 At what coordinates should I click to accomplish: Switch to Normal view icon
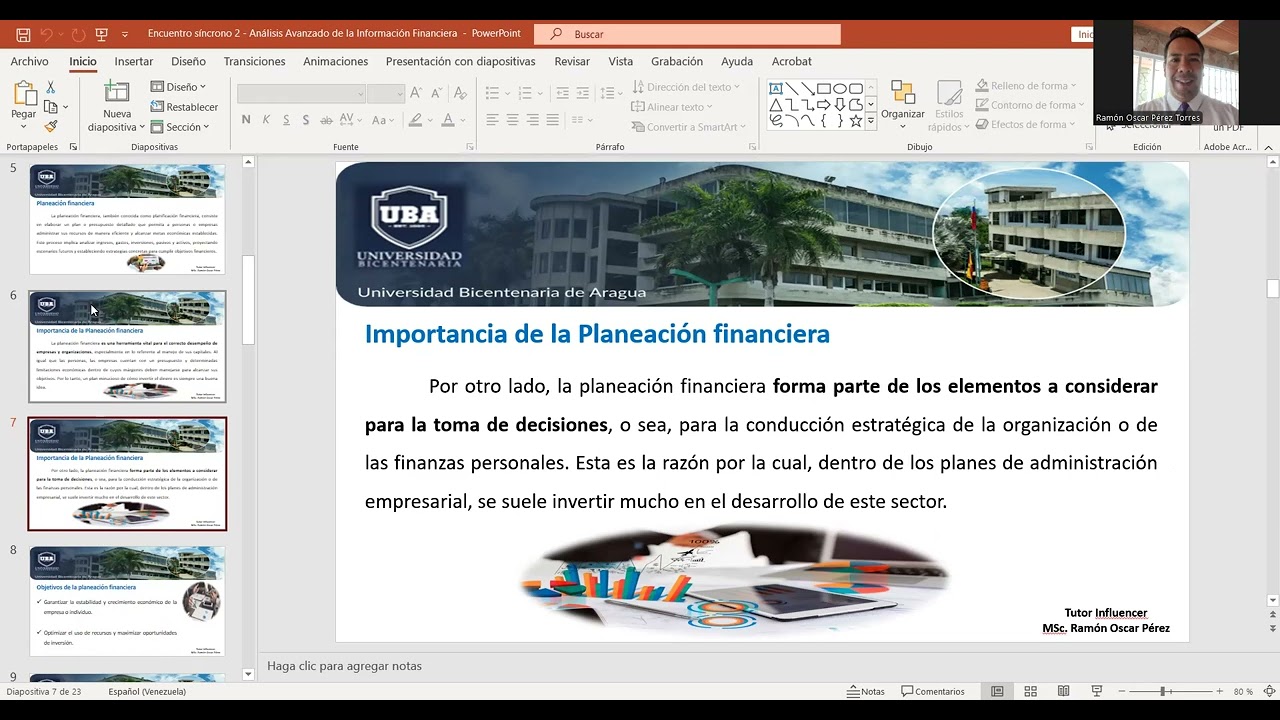point(997,691)
